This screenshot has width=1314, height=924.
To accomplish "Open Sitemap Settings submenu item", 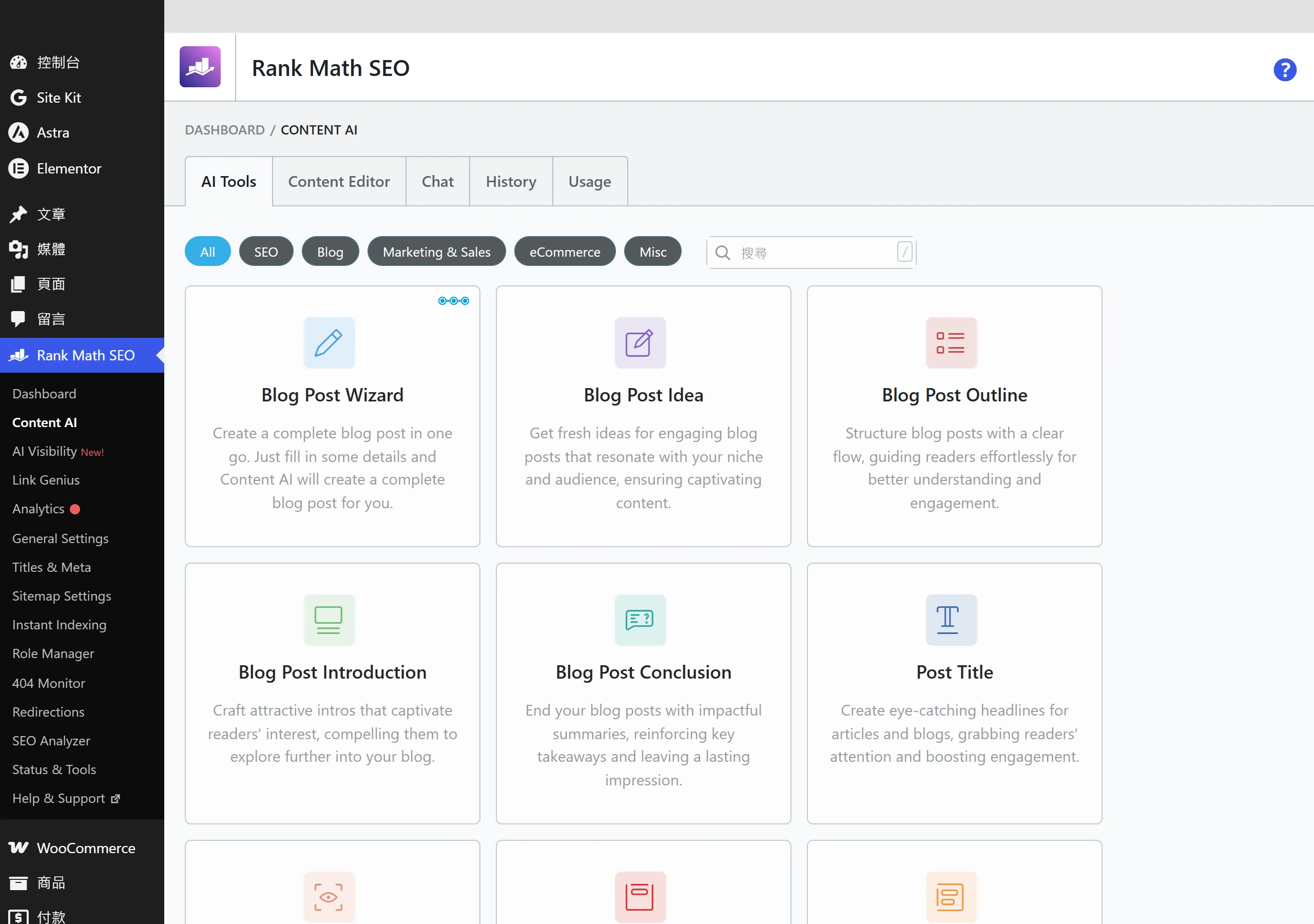I will pyautogui.click(x=62, y=596).
